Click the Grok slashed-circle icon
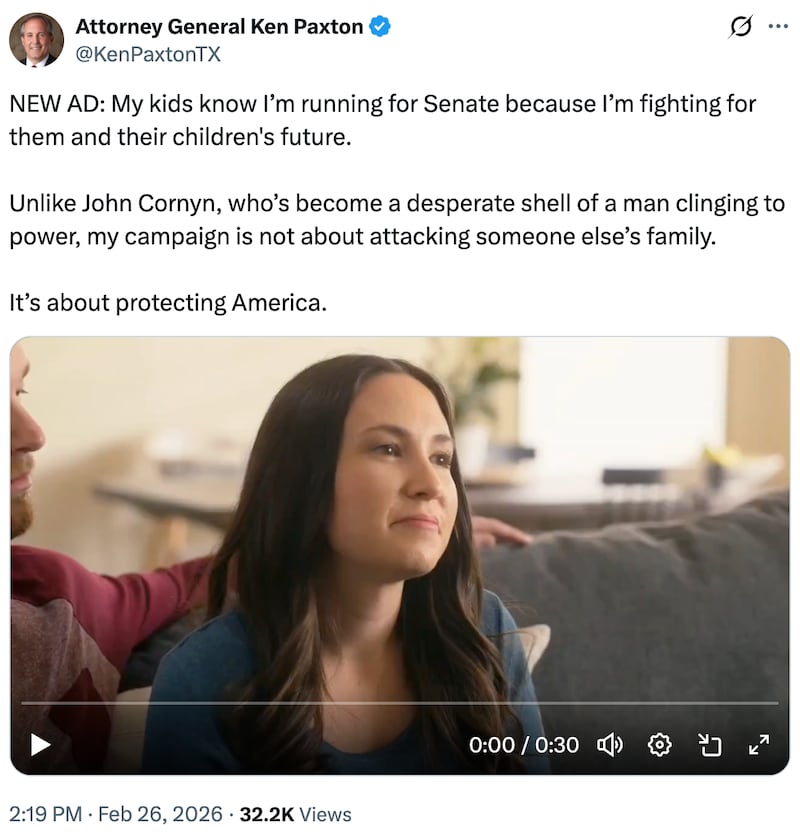This screenshot has height=840, width=800. 740,29
